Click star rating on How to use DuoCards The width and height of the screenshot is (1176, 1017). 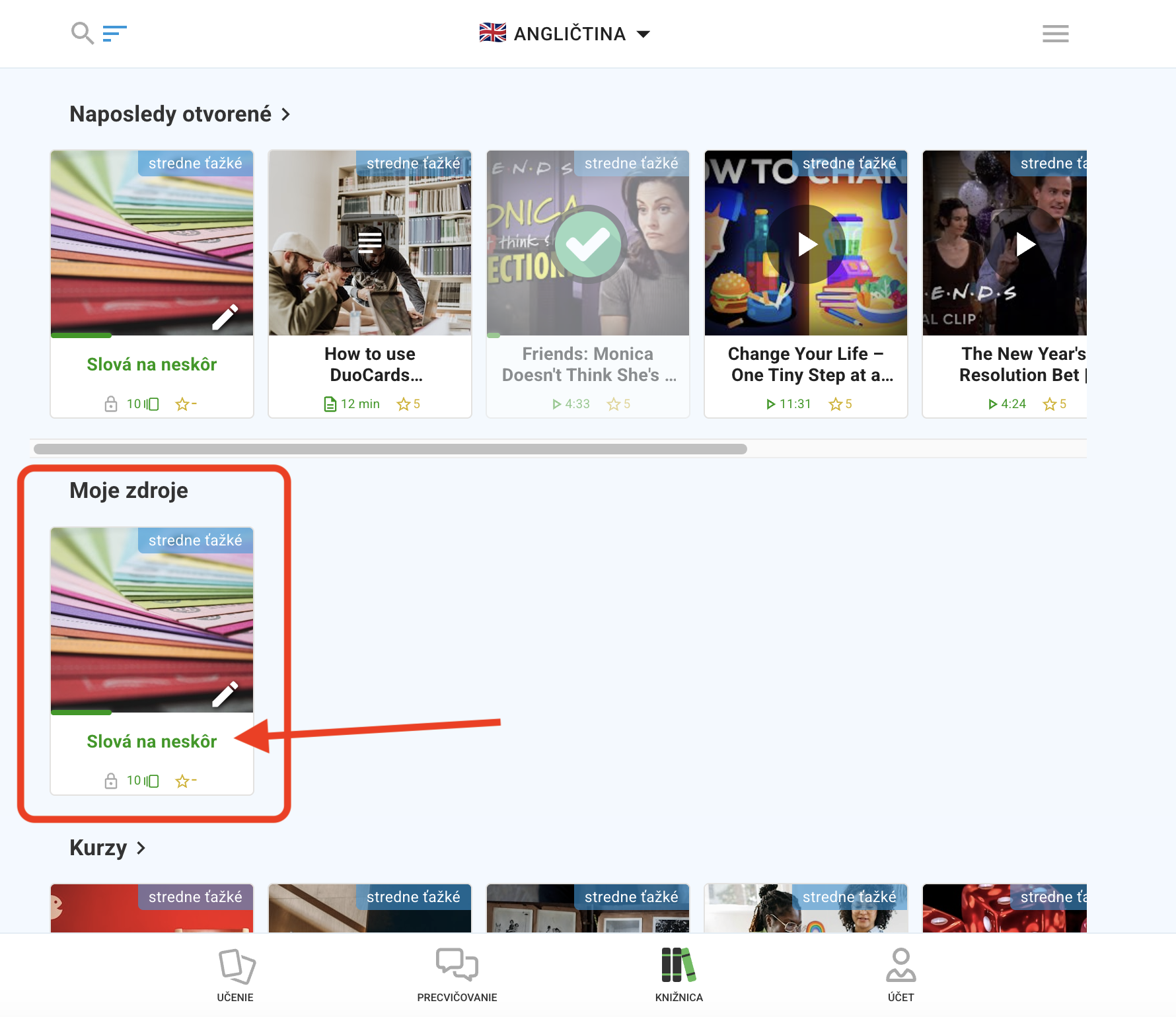tap(408, 404)
